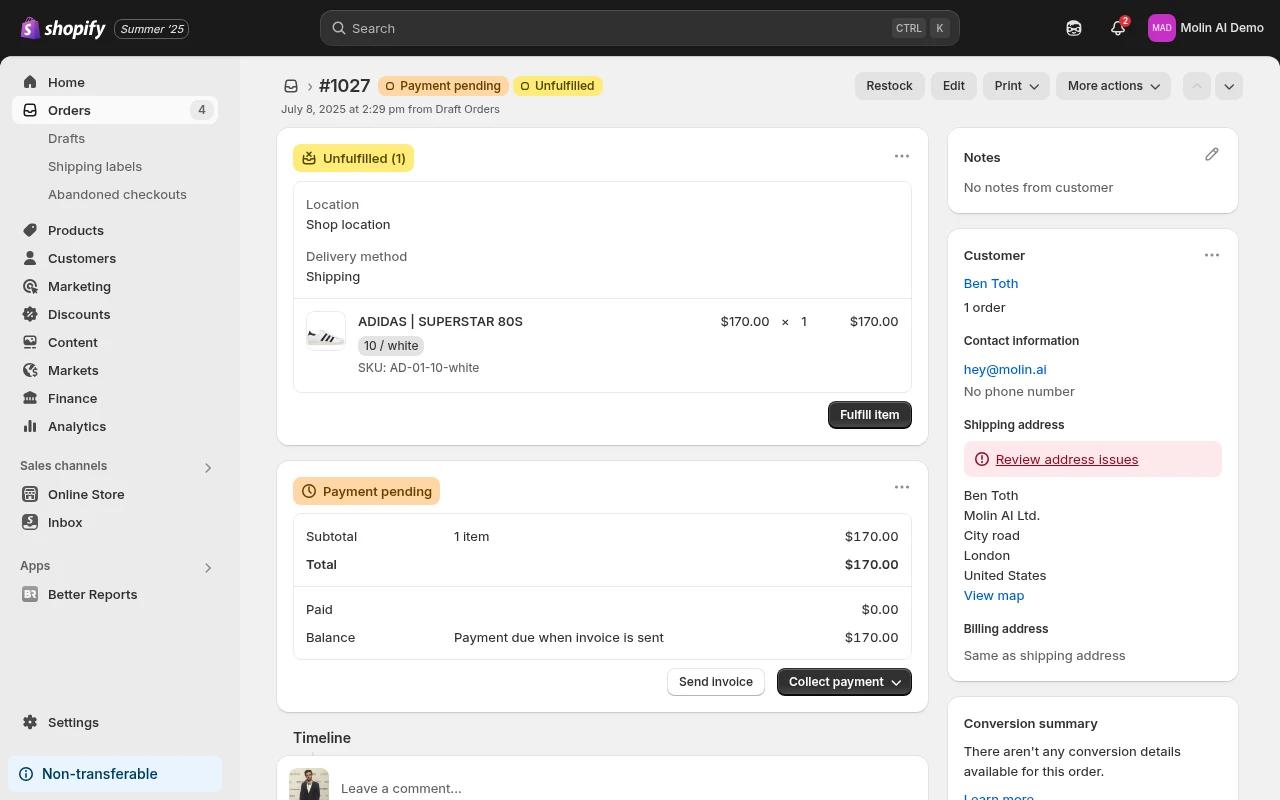Click the Home icon in sidebar
The image size is (1280, 800).
(x=30, y=82)
